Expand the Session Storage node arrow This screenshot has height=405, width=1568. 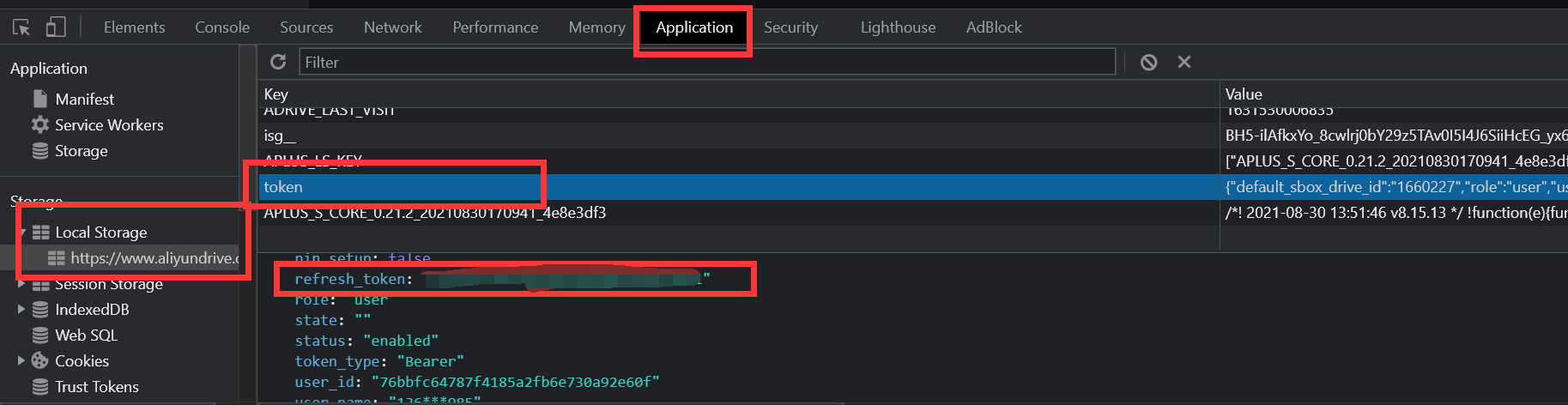coord(21,284)
